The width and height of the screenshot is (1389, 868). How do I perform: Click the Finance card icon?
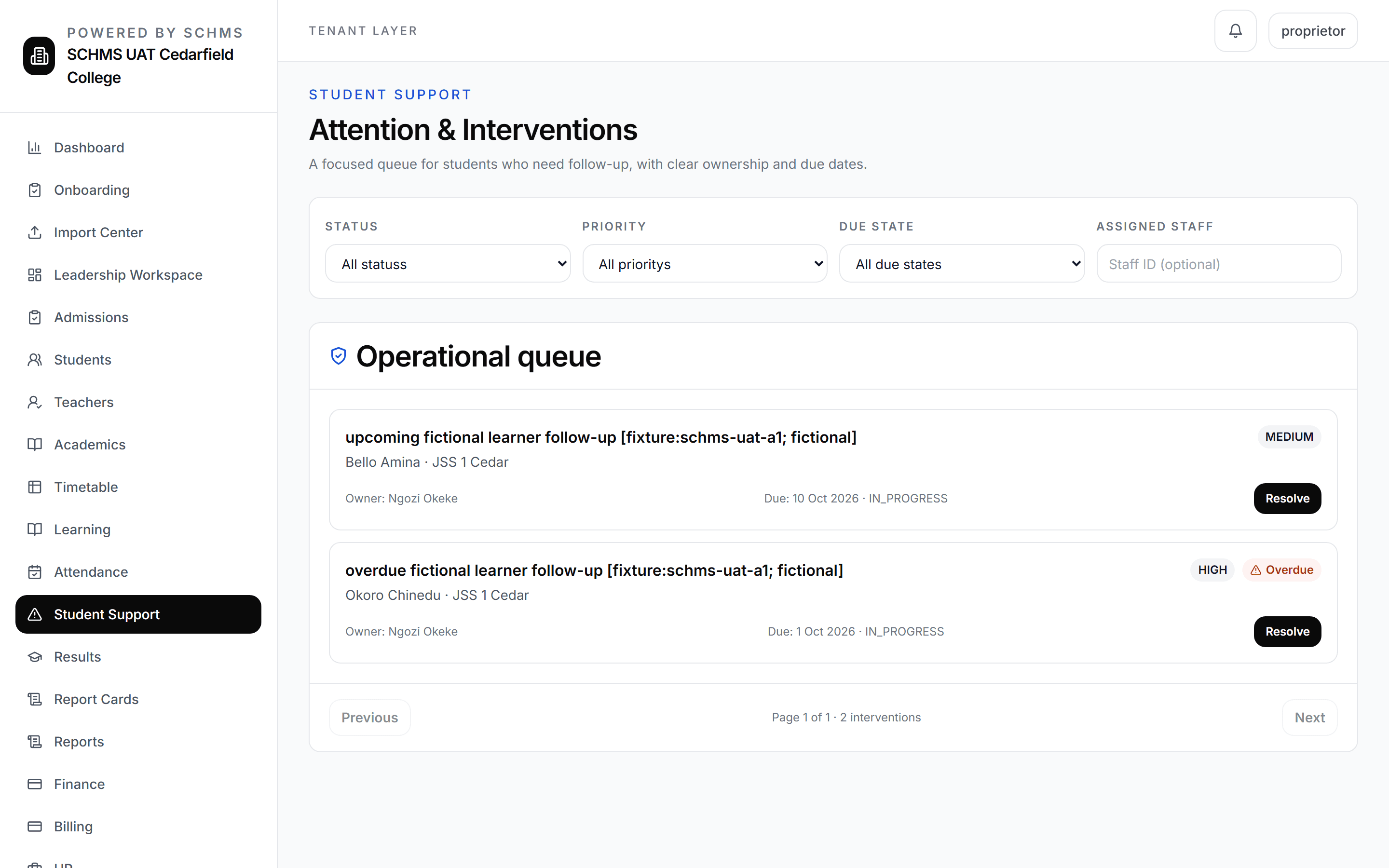pyautogui.click(x=35, y=785)
